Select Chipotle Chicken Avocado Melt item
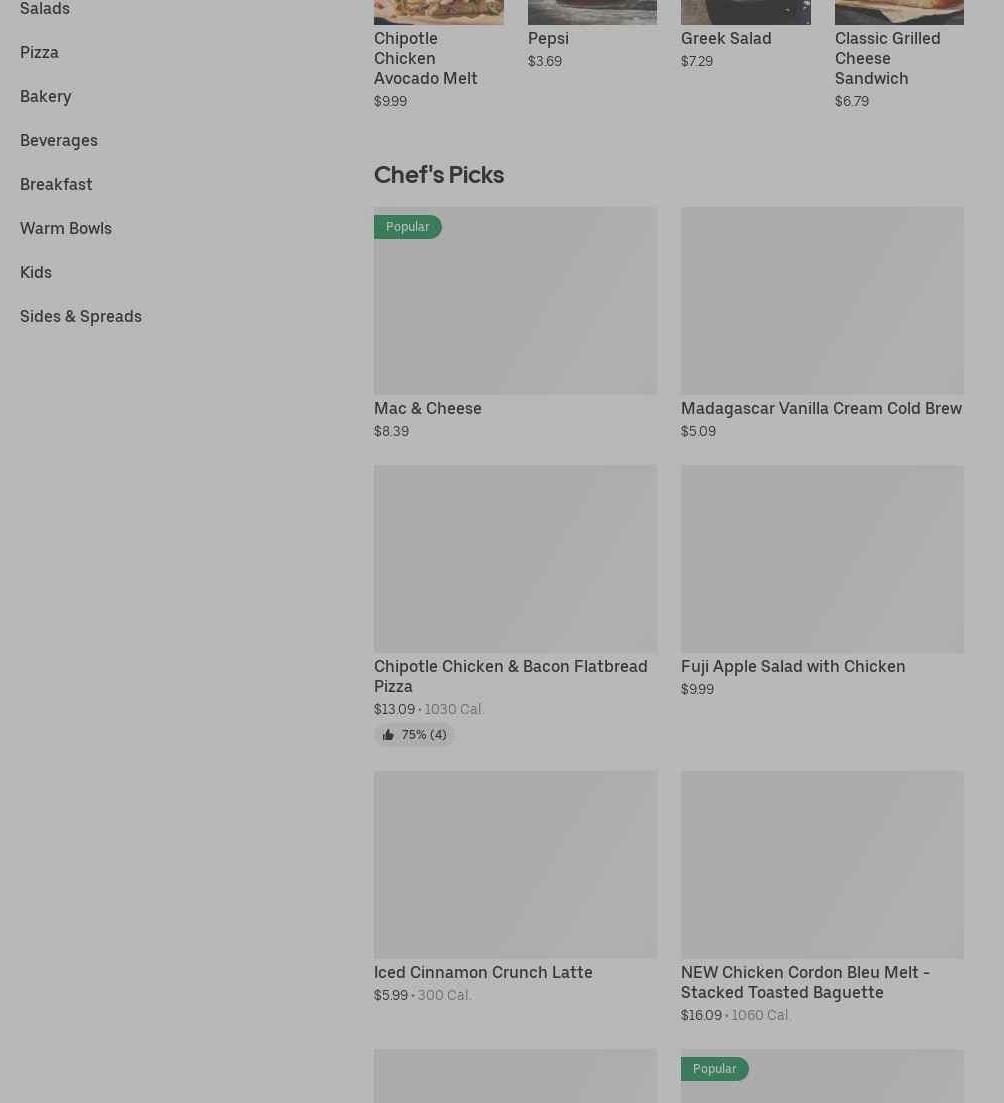The height and width of the screenshot is (1103, 1004). [426, 58]
